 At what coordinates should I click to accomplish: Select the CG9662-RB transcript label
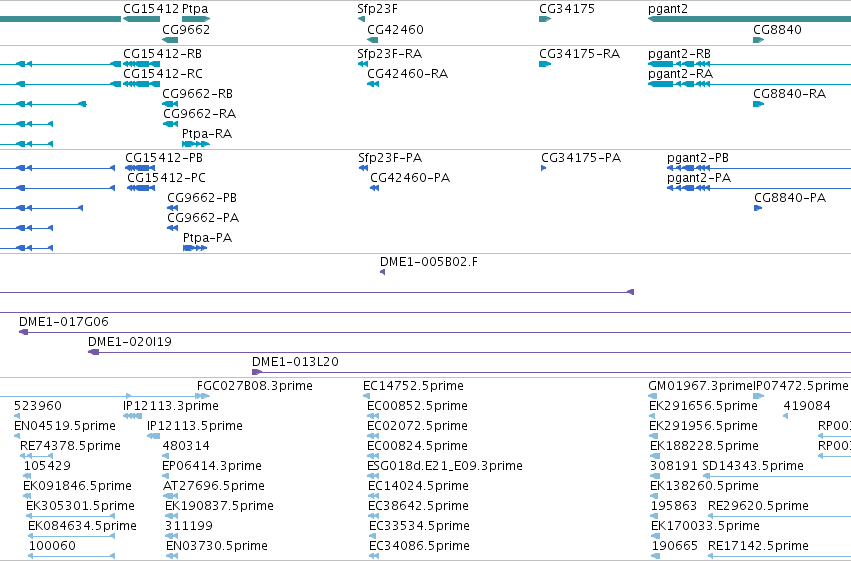pos(198,94)
